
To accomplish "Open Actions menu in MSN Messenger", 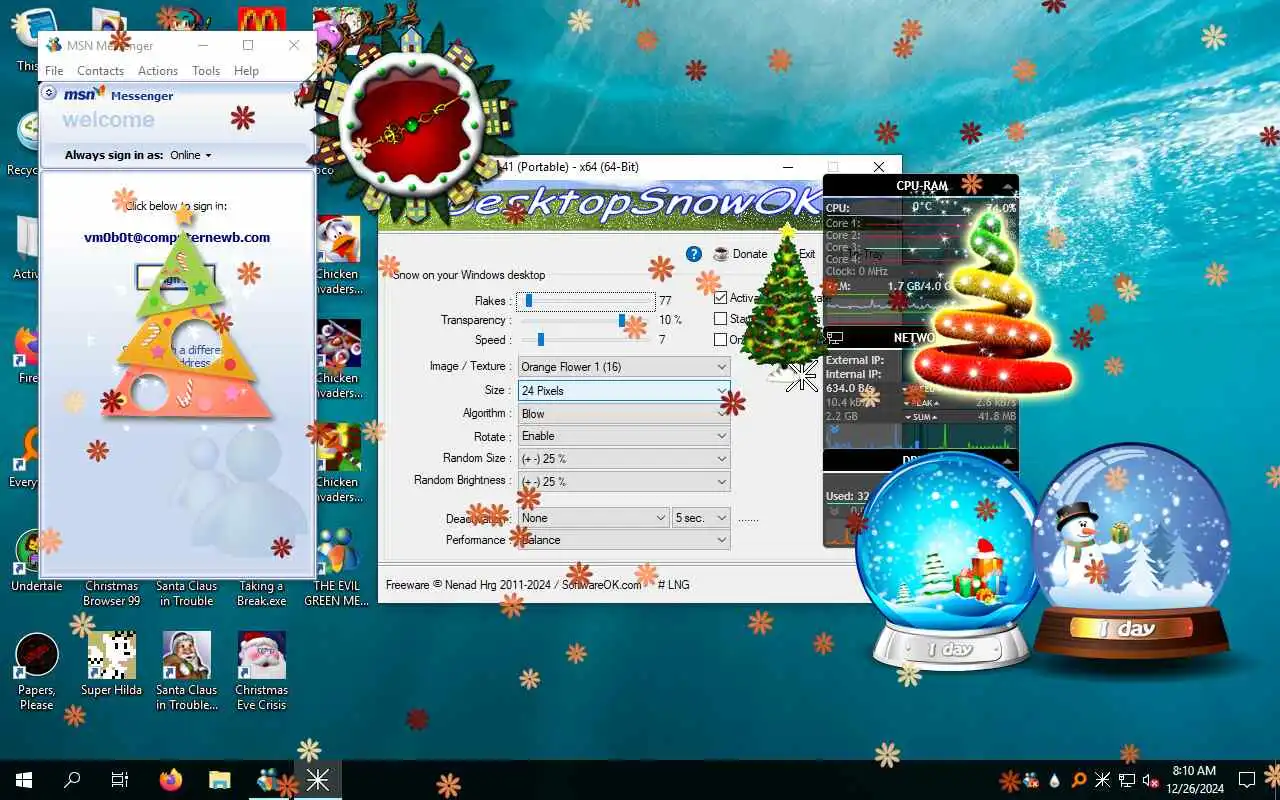I will [158, 71].
